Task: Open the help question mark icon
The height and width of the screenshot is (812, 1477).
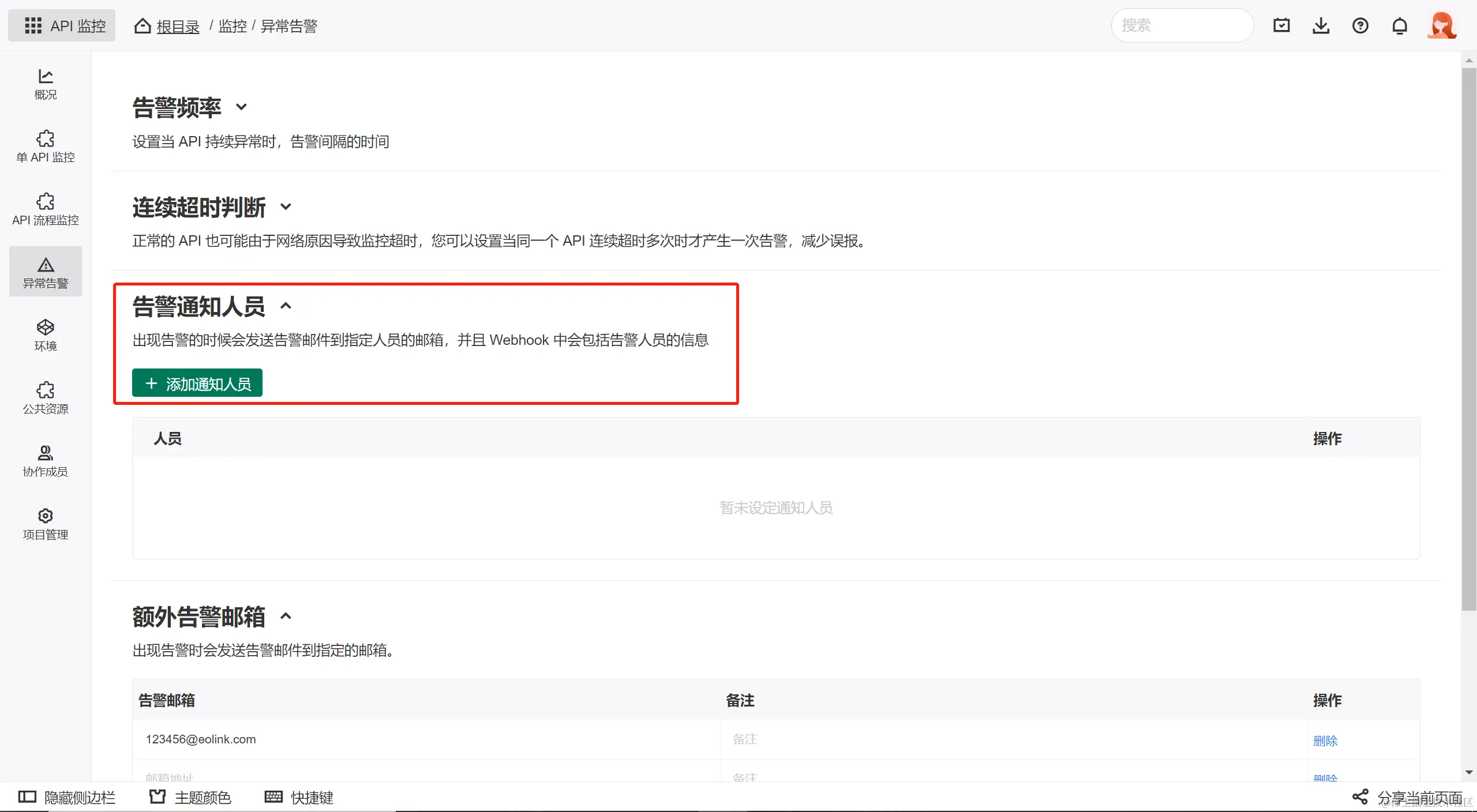Action: tap(1360, 25)
